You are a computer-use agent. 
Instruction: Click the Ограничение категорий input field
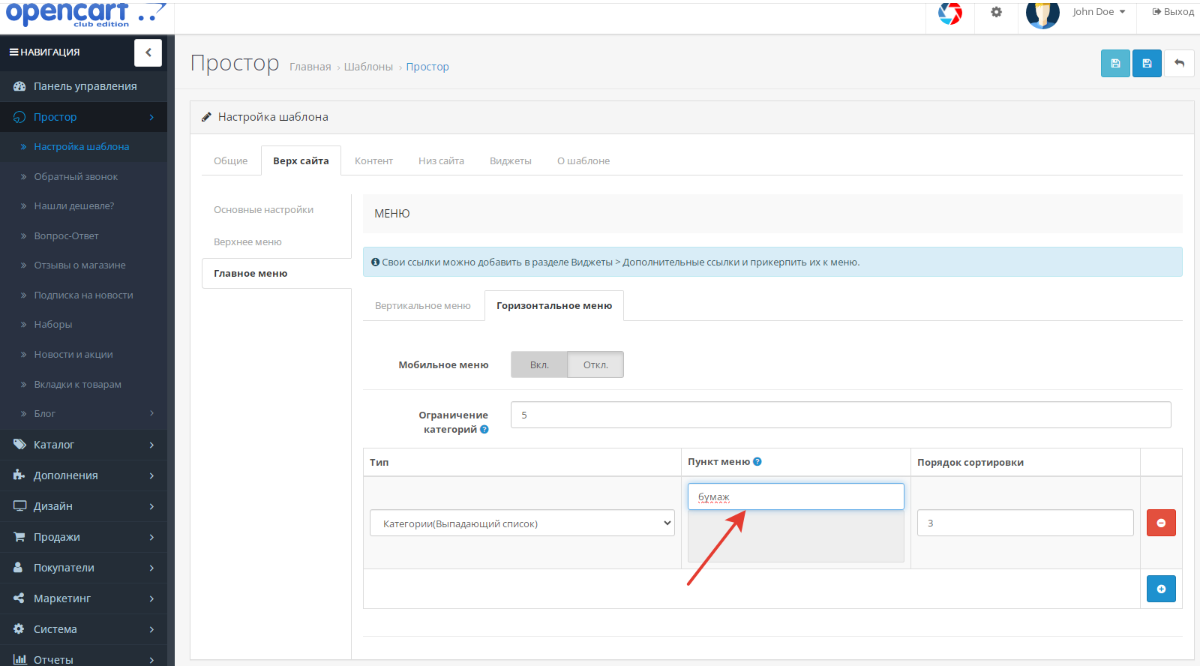pyautogui.click(x=840, y=415)
